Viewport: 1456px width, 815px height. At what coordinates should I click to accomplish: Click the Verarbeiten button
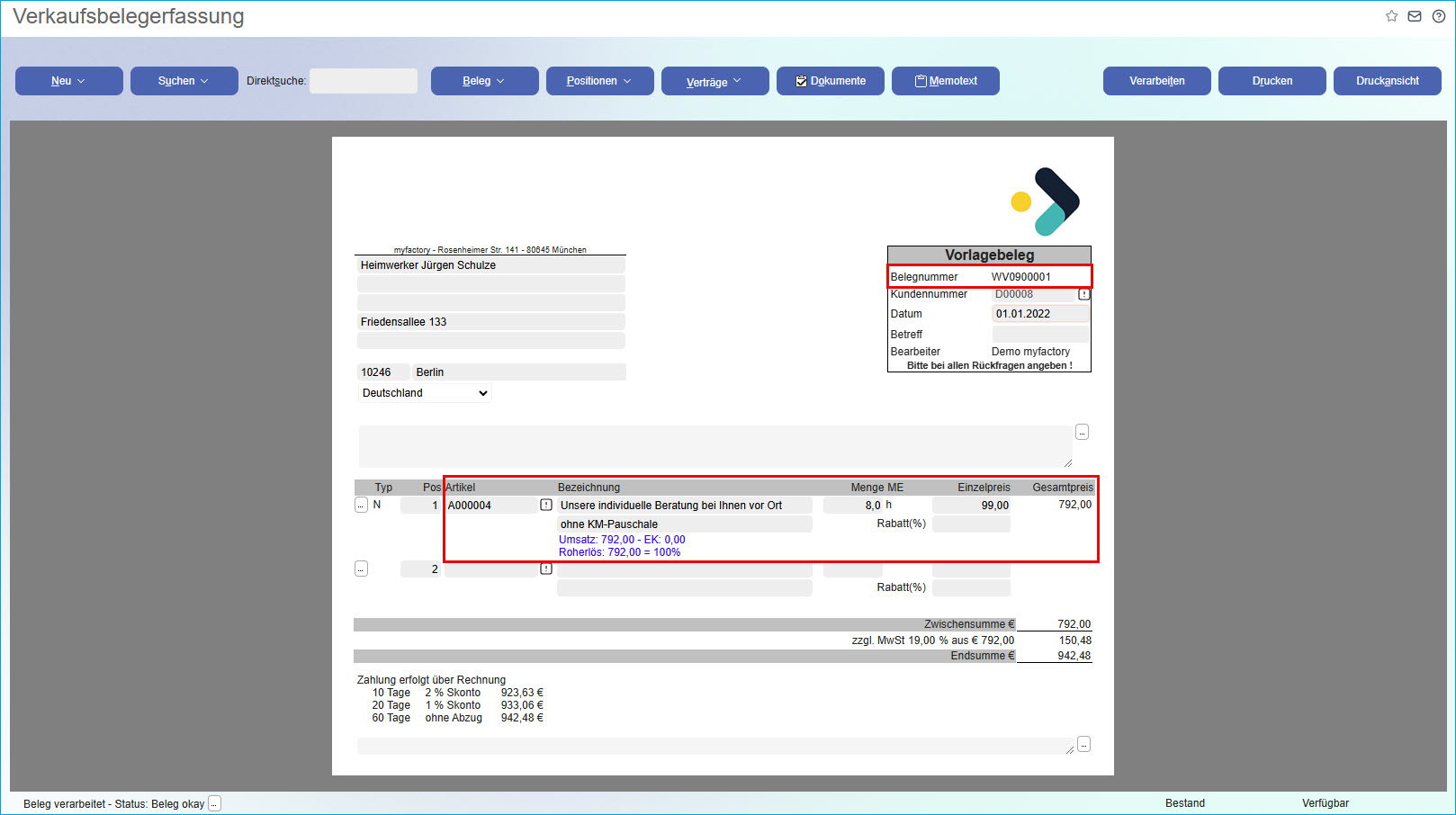click(x=1157, y=81)
